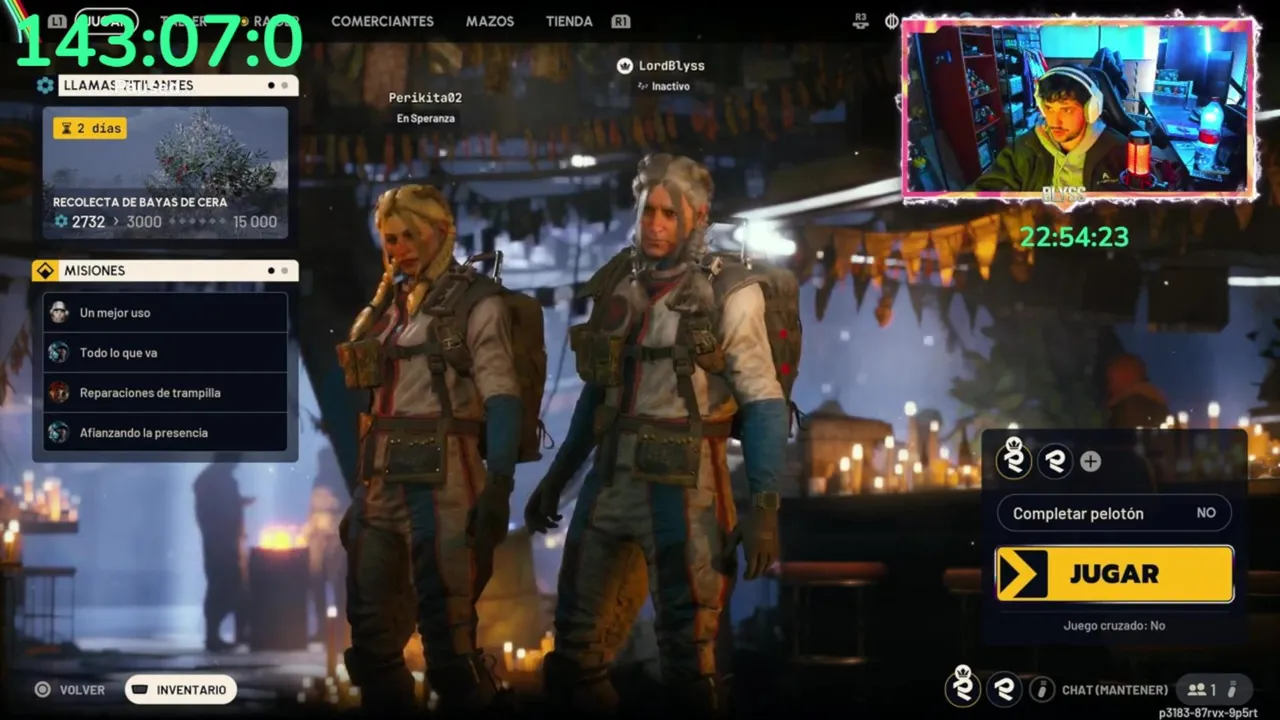Select player name LordBlyss
This screenshot has width=1280, height=720.
pos(672,66)
